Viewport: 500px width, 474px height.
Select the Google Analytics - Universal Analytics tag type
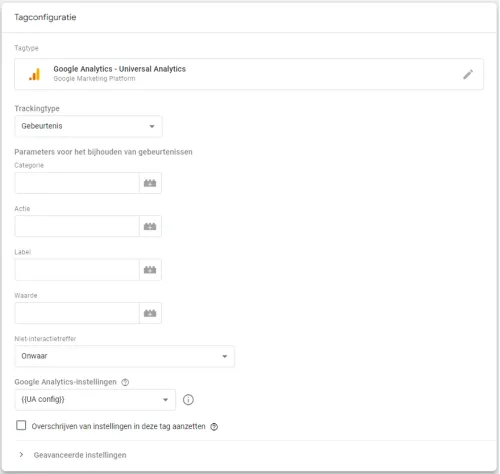249,74
